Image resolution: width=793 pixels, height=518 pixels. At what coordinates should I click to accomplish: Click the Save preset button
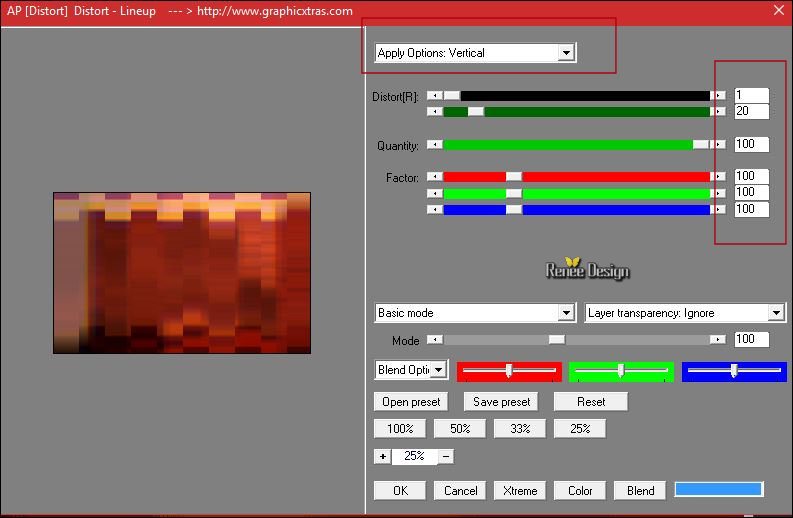(501, 402)
